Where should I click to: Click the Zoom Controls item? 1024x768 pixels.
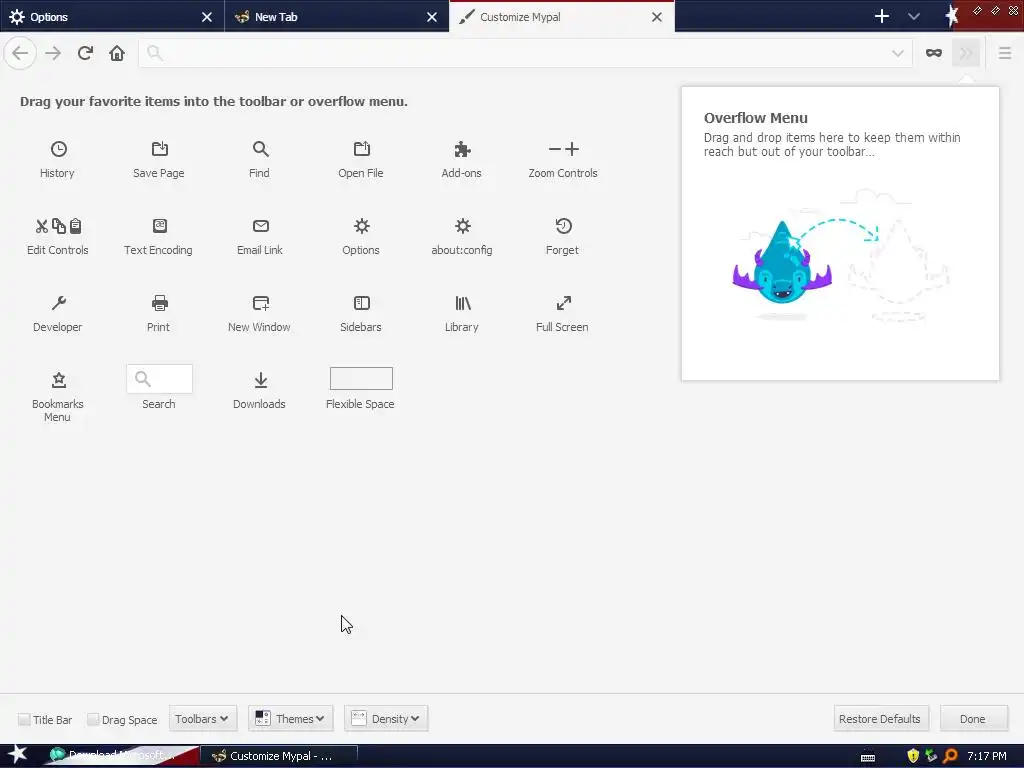coord(563,160)
